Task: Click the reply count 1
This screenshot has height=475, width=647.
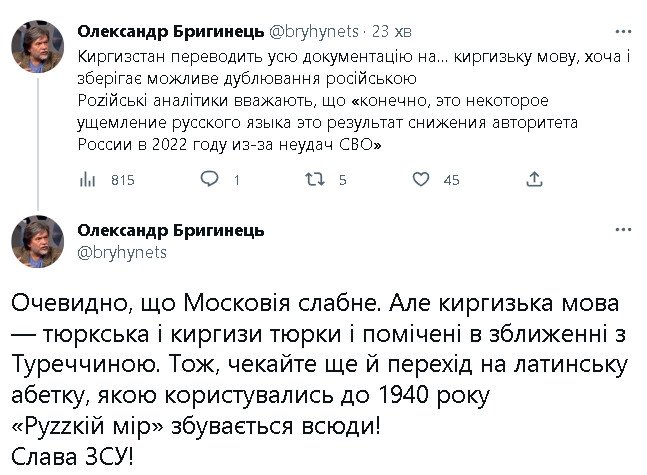Action: pyautogui.click(x=236, y=181)
